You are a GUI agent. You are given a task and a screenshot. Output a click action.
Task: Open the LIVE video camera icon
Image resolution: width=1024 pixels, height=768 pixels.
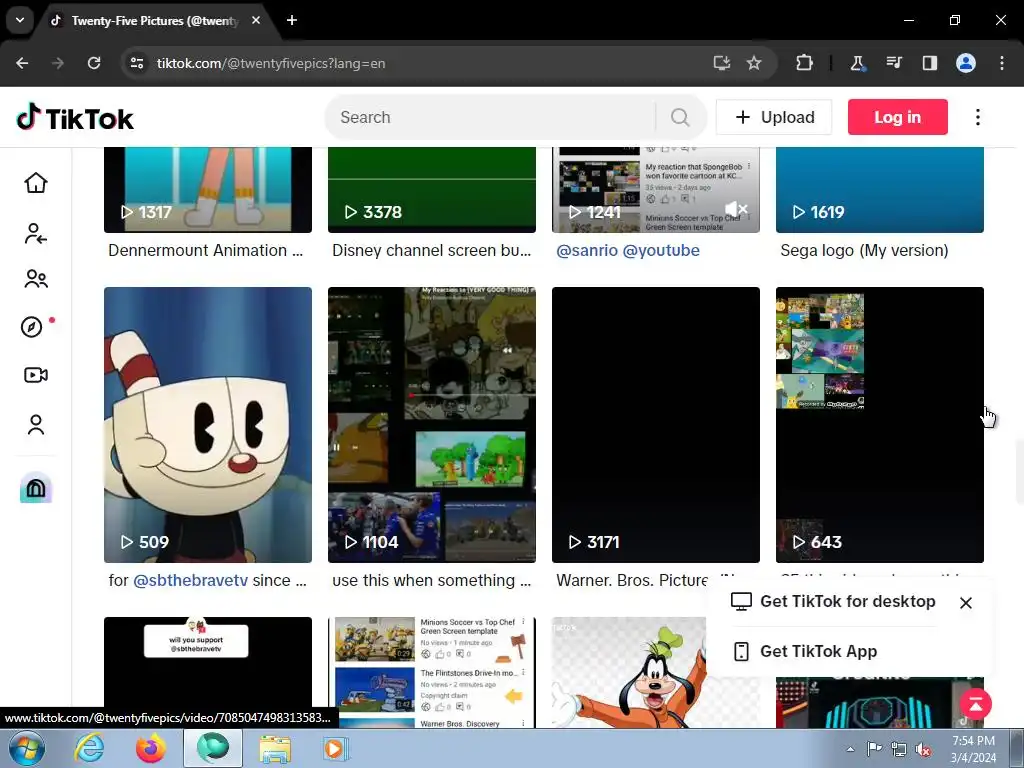pos(36,375)
